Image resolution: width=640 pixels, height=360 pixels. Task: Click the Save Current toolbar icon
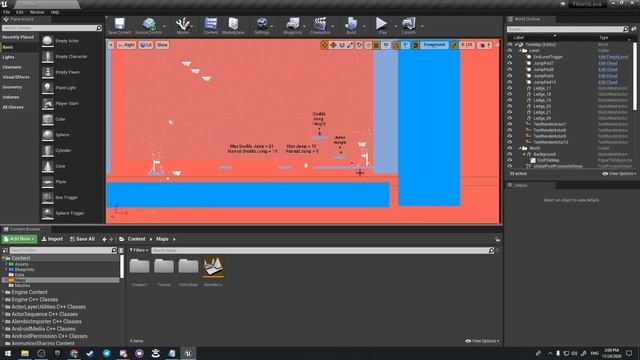119,25
